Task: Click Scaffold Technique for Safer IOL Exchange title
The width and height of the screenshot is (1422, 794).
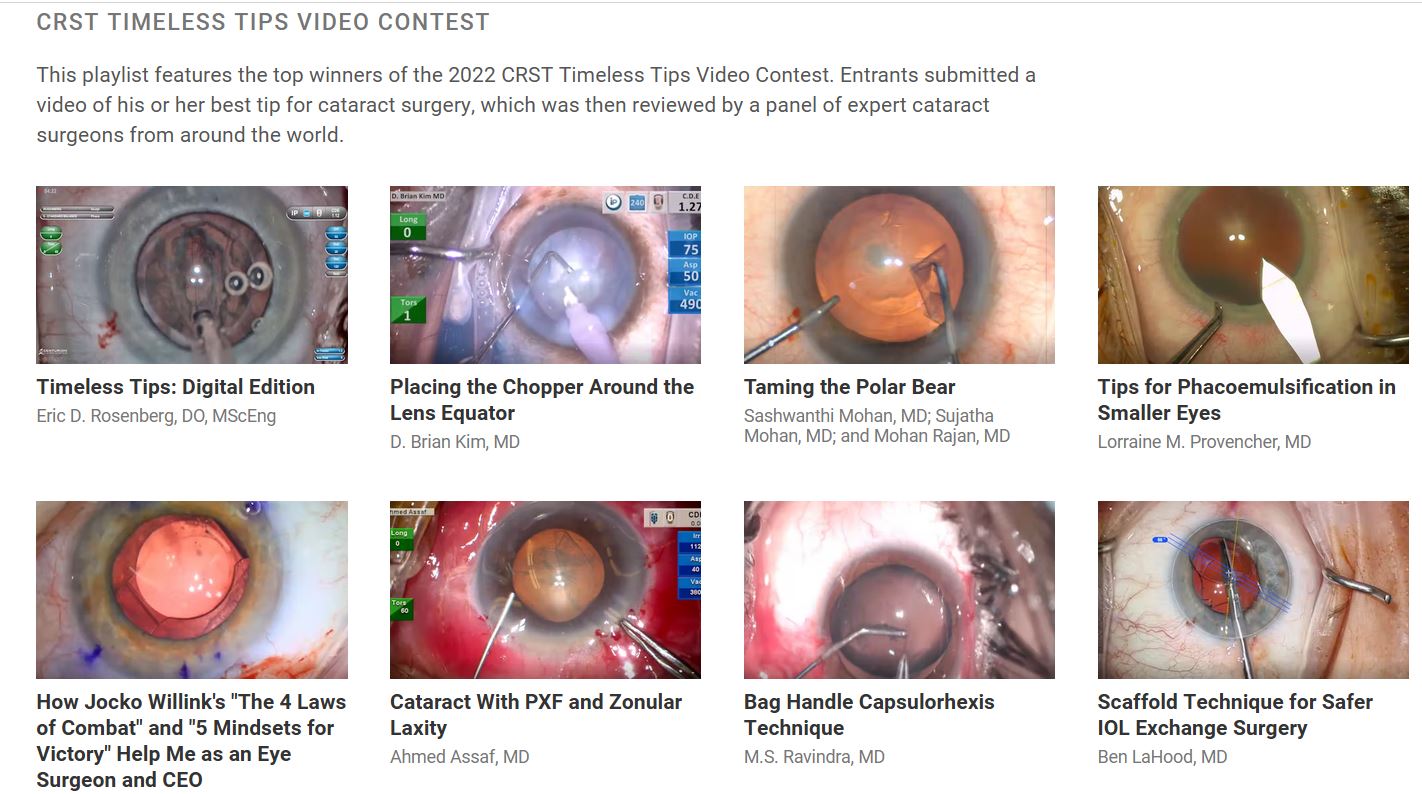Action: (1235, 715)
